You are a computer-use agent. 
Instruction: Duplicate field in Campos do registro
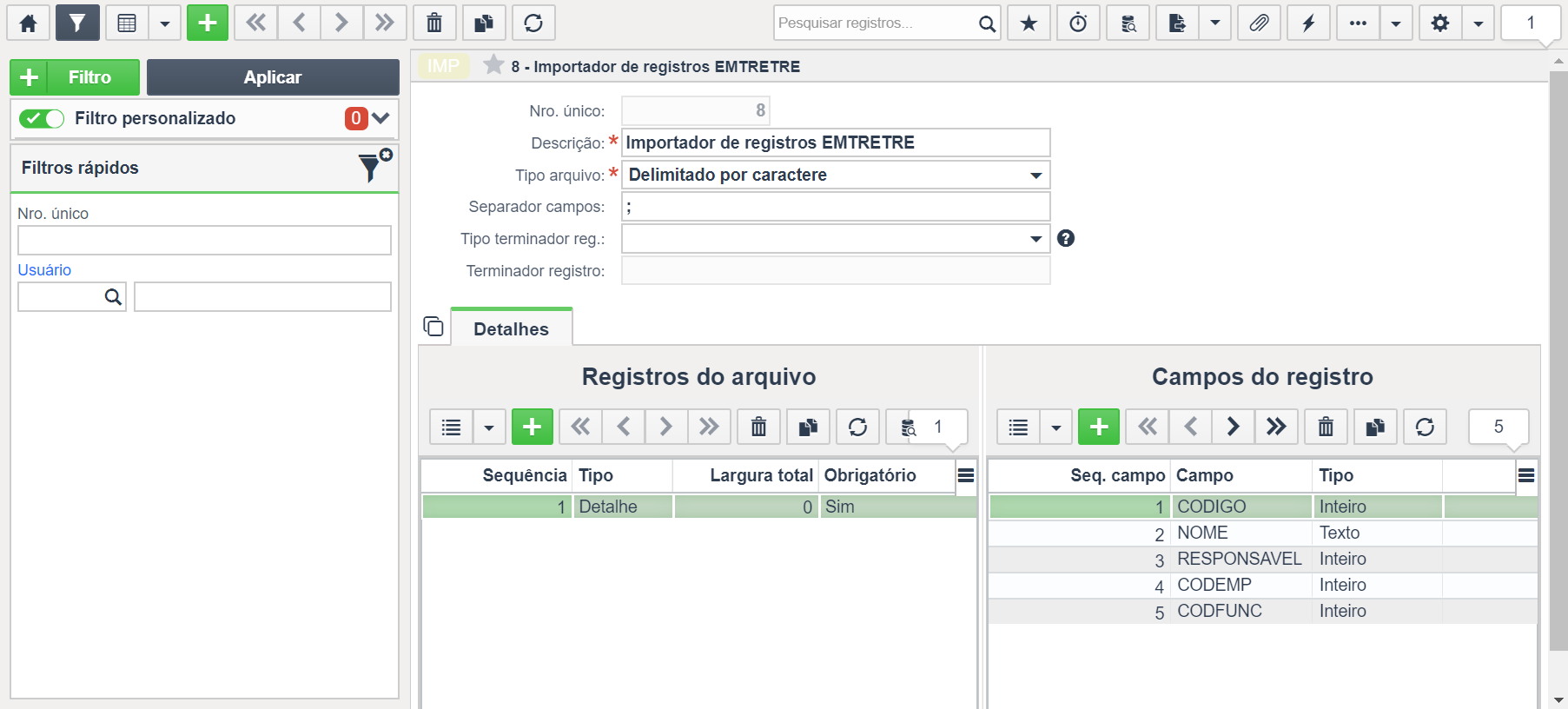1375,427
